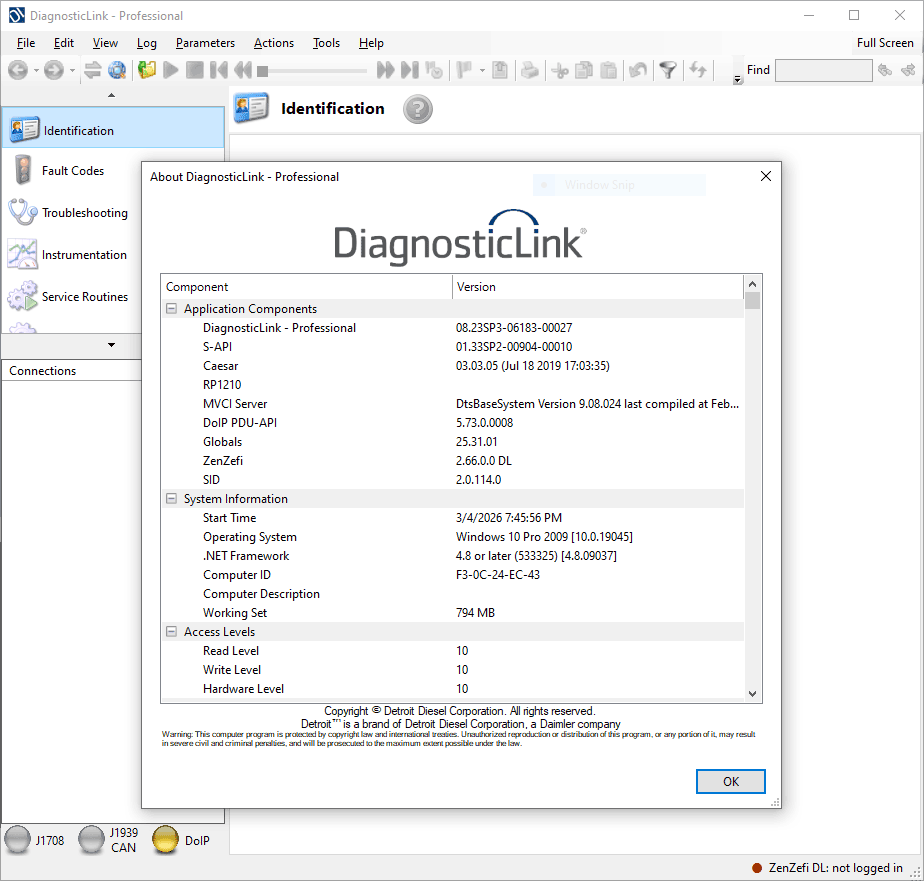Screen dimensions: 924x881
Task: Collapse the Application Components section
Action: pos(171,308)
